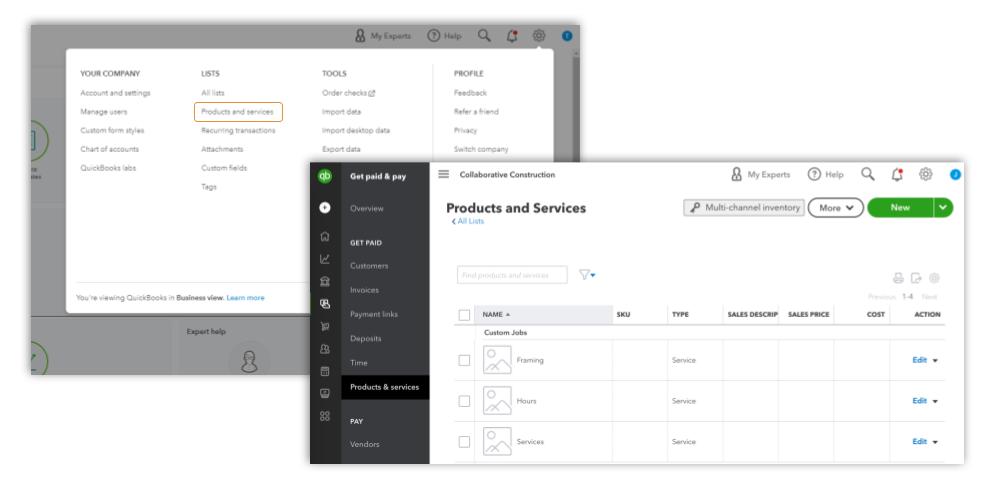Expand Edit action arrow for Framing

[x=935, y=360]
